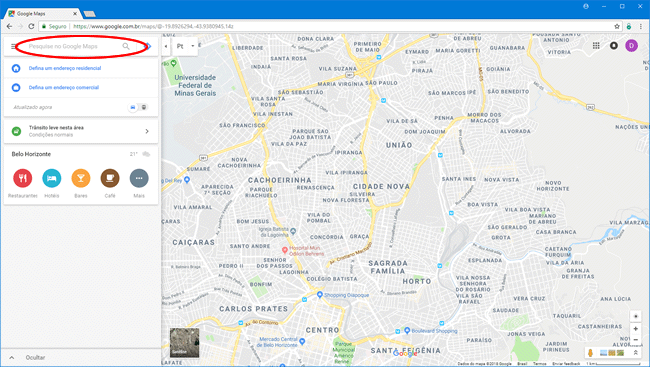Click the magnifying glass search icon
Image resolution: width=650 pixels, height=367 pixels.
click(126, 46)
